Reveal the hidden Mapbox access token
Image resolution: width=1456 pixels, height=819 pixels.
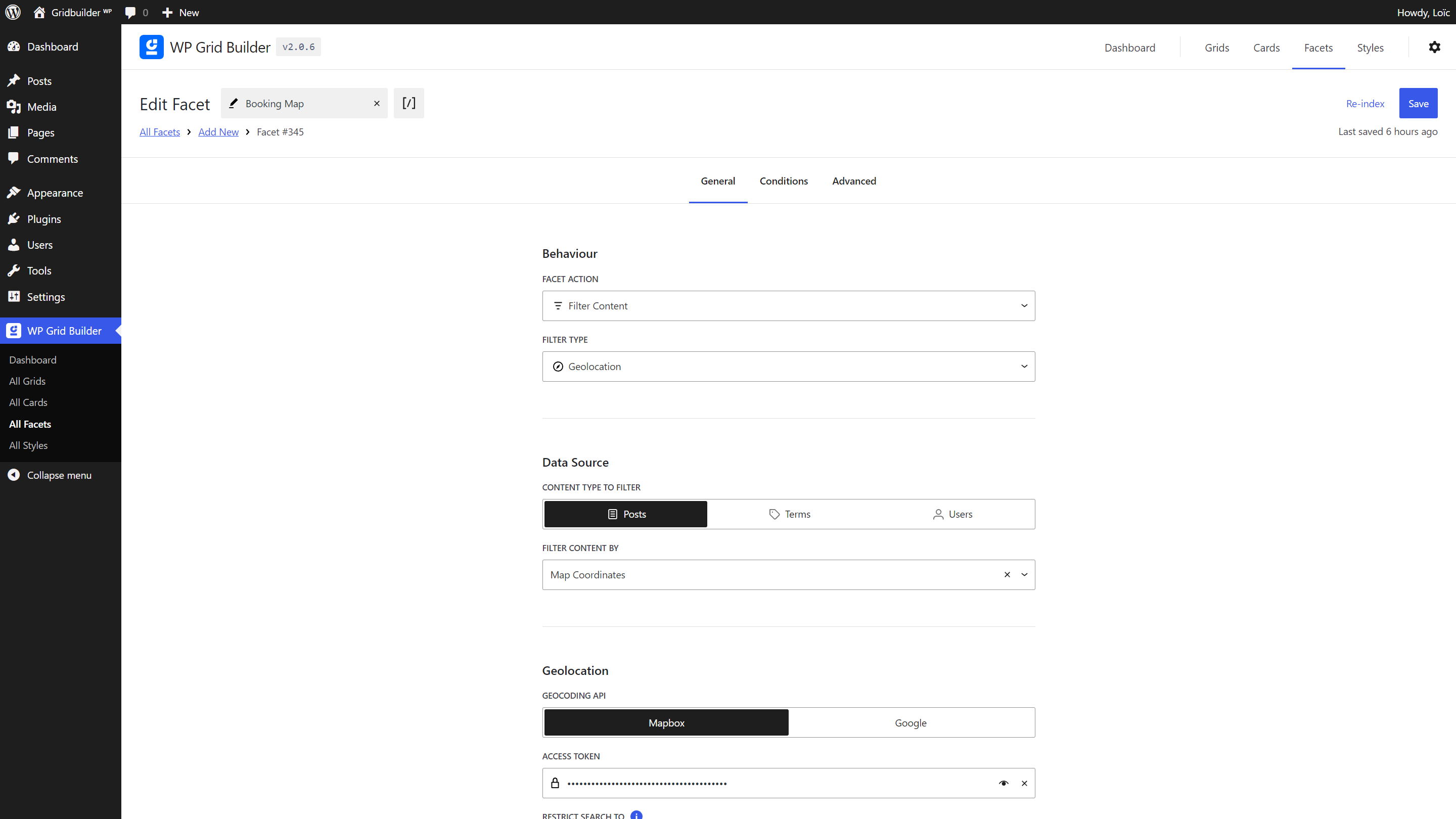point(1004,783)
